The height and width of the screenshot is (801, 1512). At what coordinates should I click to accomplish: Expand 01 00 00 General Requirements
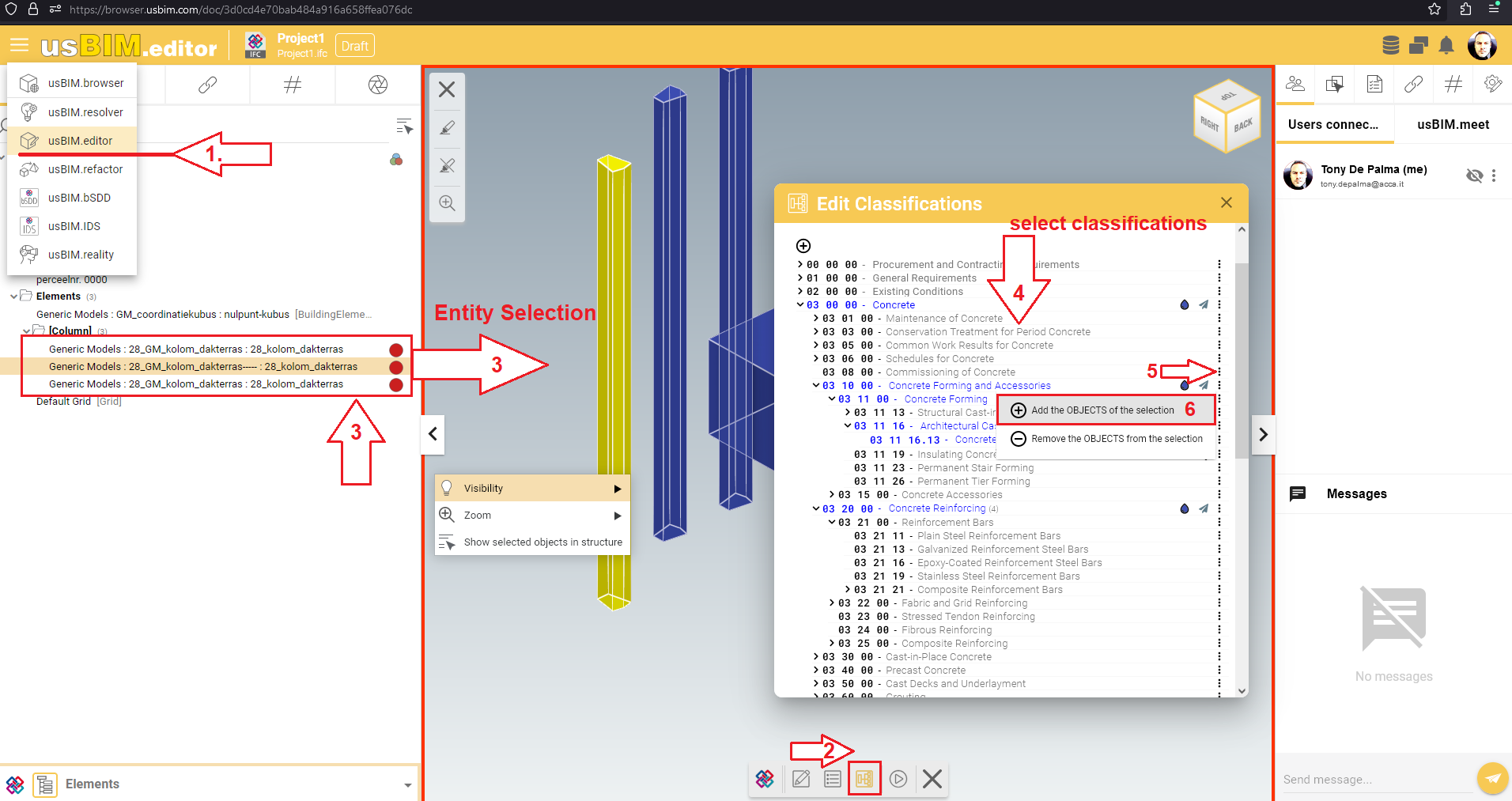tap(800, 278)
